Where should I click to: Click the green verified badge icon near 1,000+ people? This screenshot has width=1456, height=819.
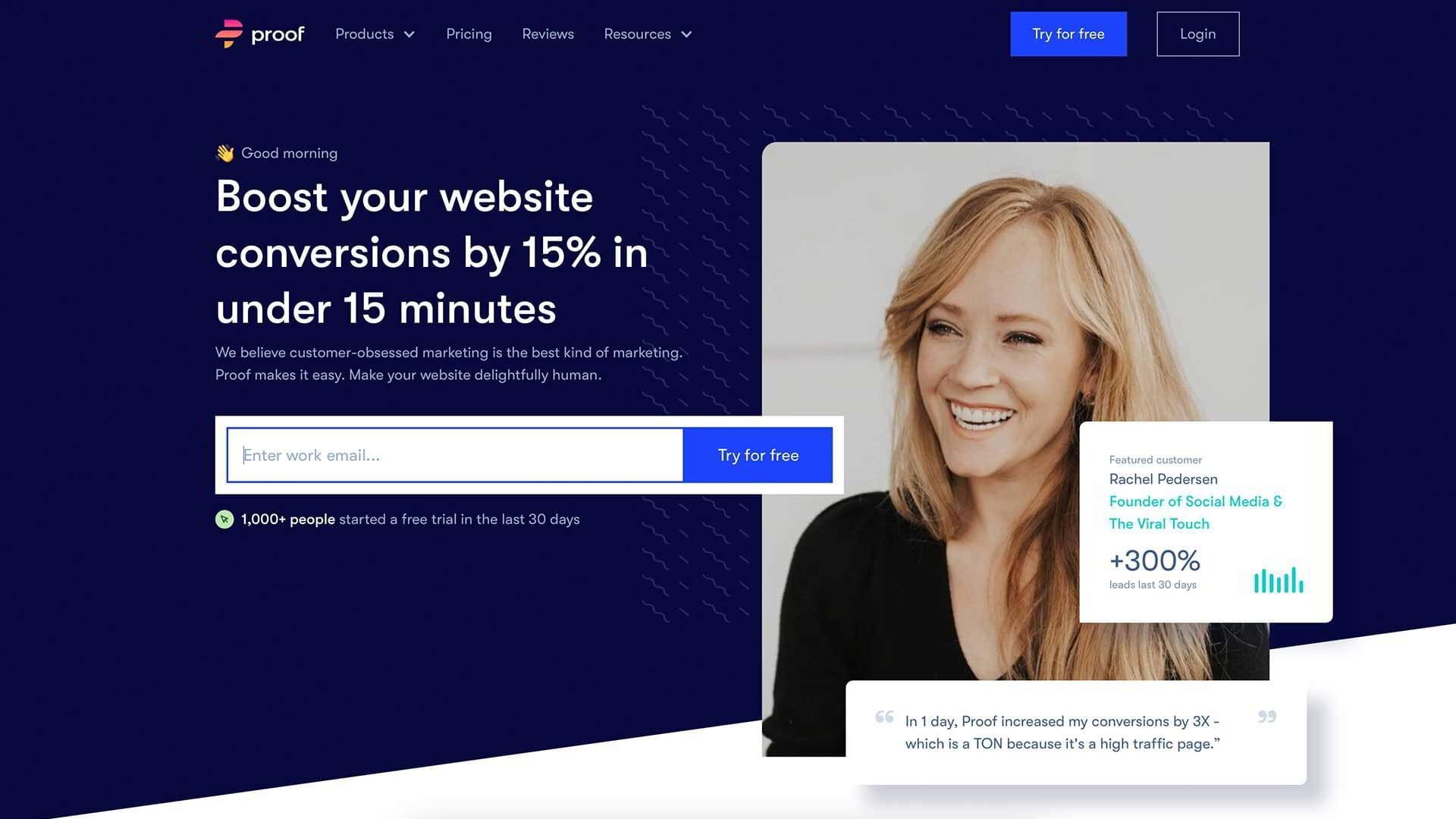pyautogui.click(x=224, y=519)
